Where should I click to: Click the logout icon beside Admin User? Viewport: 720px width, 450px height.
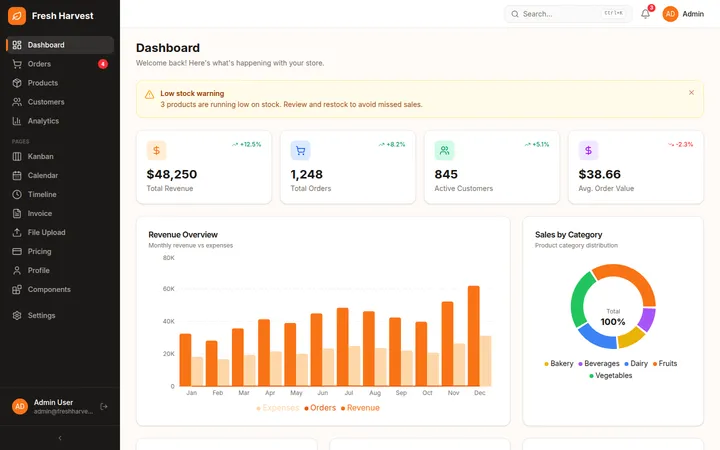[x=104, y=406]
